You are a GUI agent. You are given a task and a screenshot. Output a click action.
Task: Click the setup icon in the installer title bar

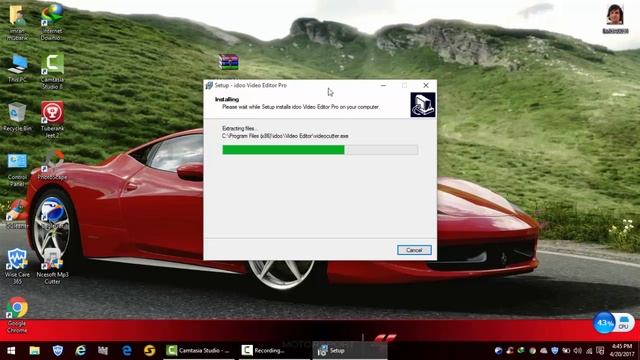click(209, 85)
